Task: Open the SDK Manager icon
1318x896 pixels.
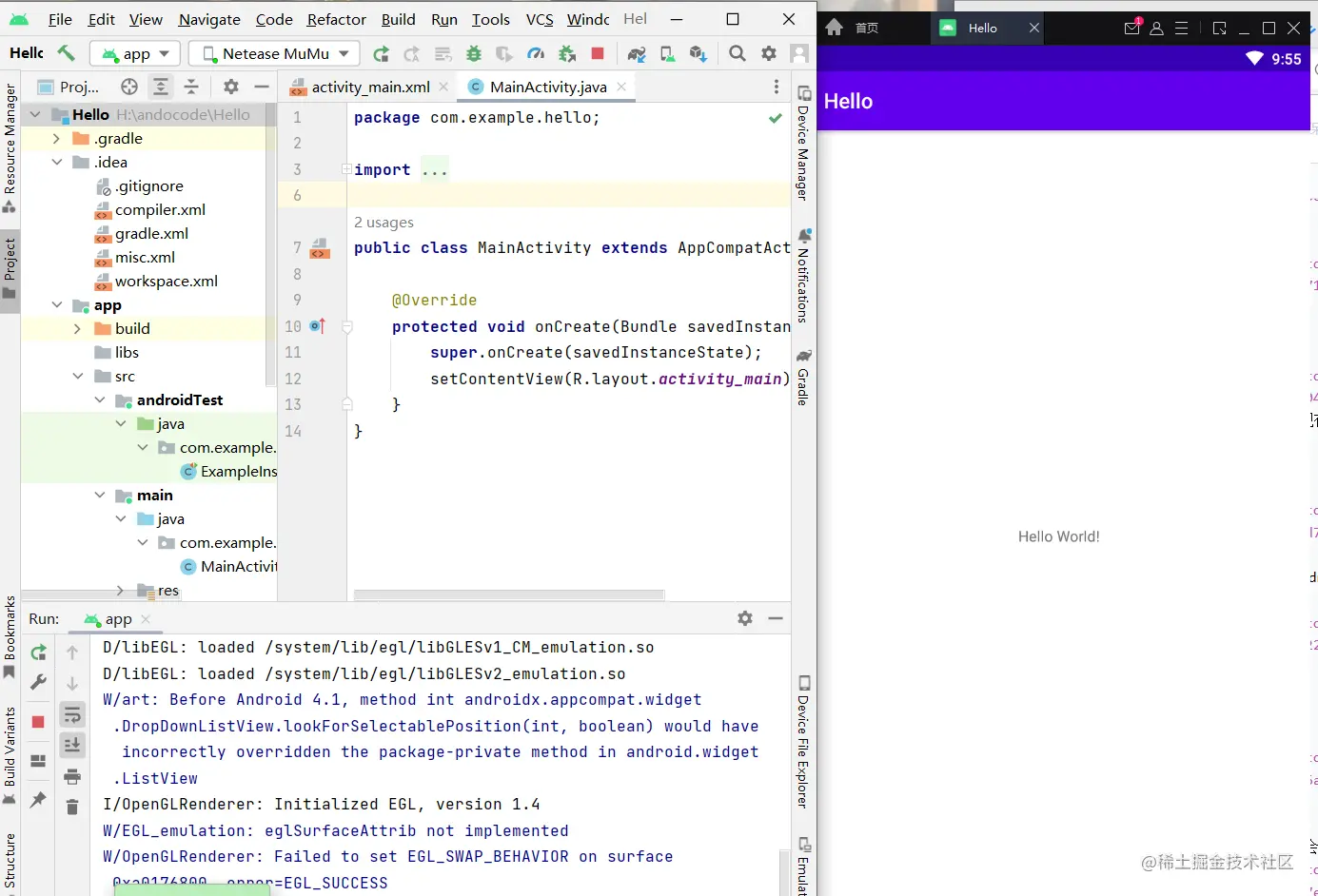Action: (x=698, y=54)
